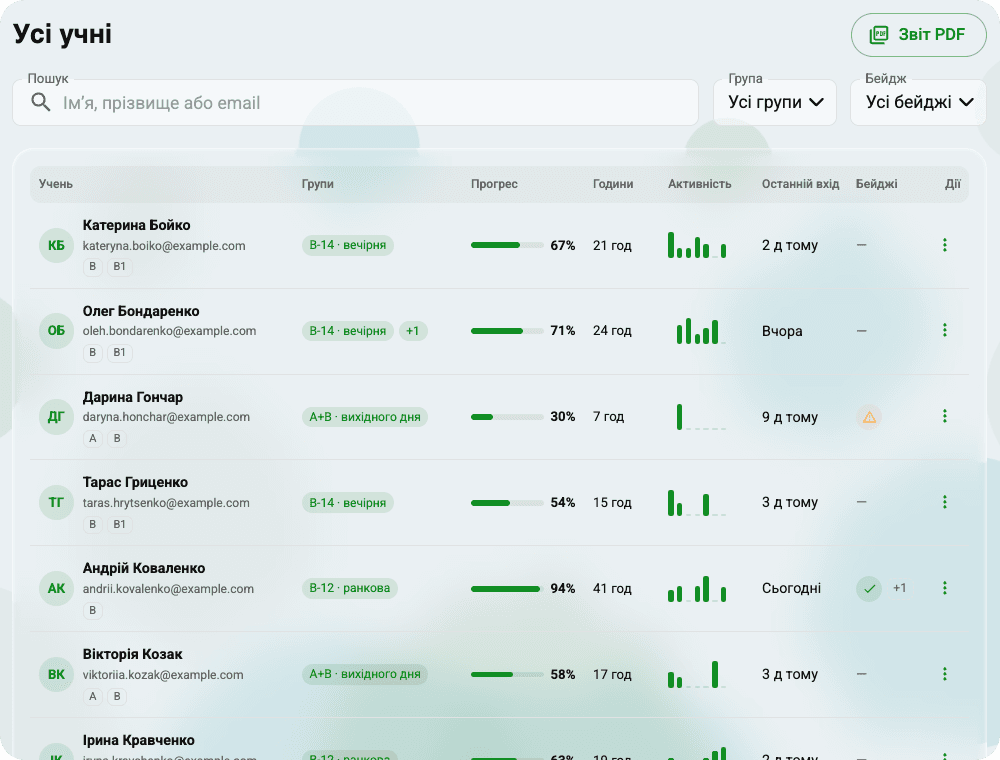Open the Група dropdown Усі групи
This screenshot has width=1000, height=760.
[x=775, y=102]
